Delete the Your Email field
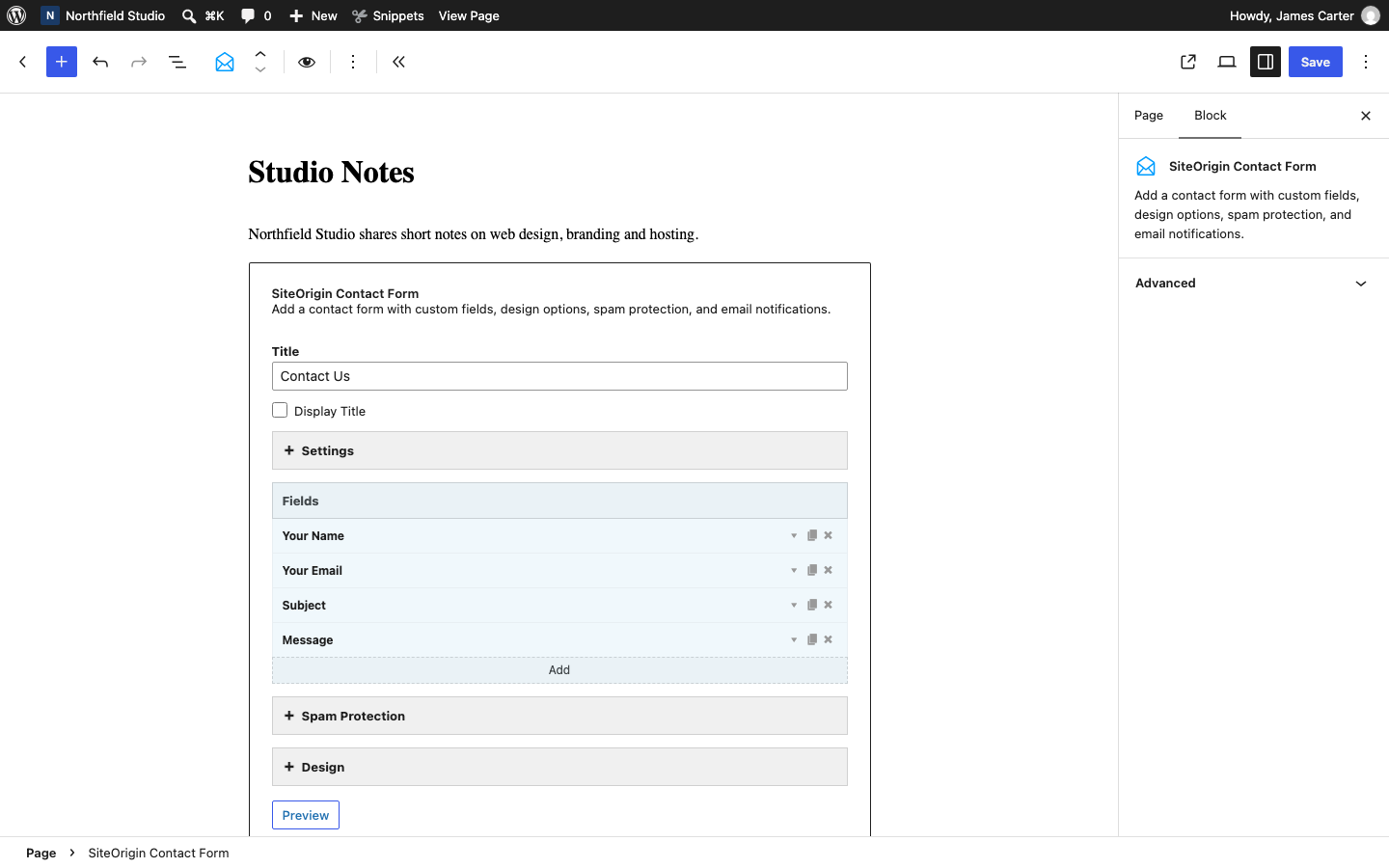 [828, 570]
